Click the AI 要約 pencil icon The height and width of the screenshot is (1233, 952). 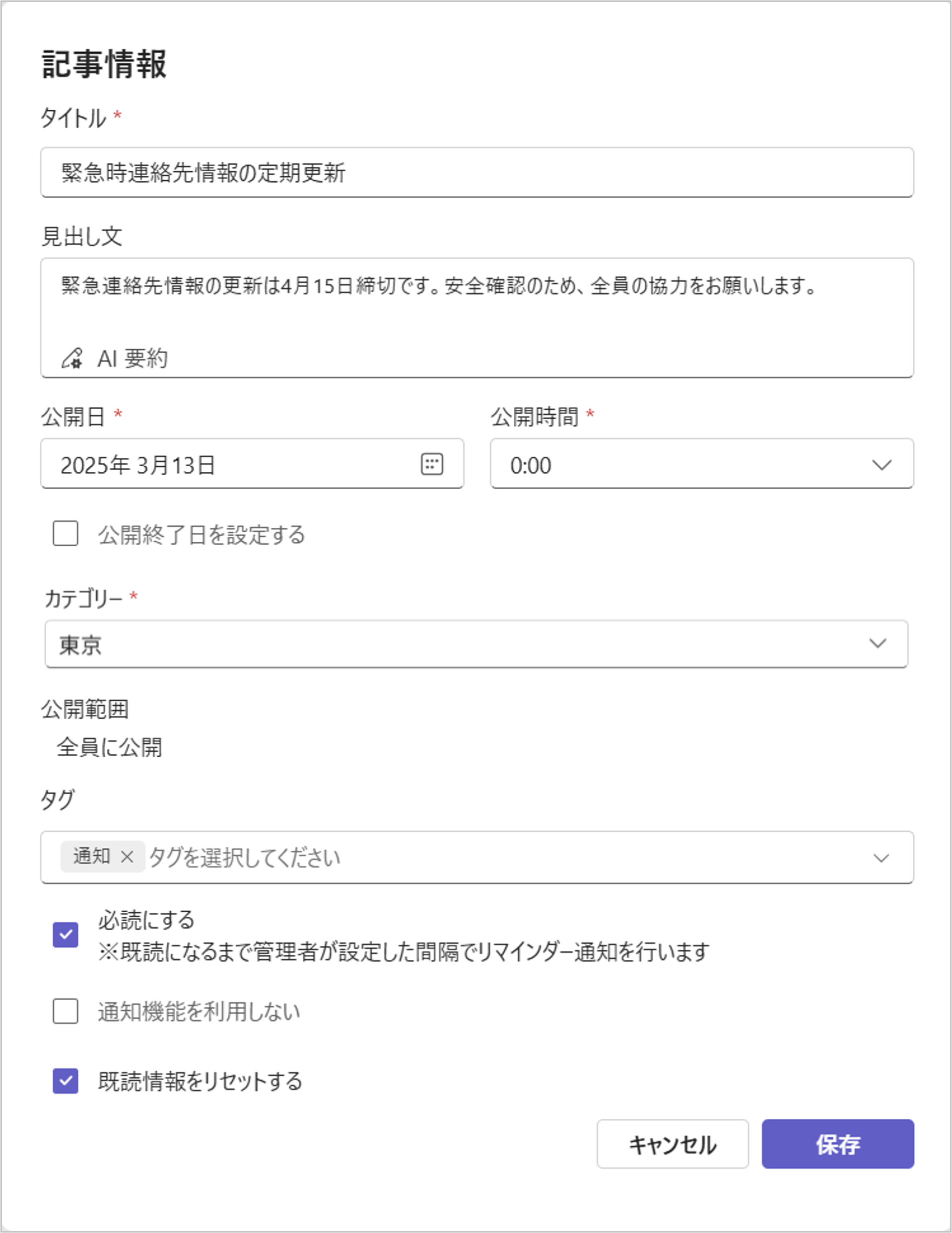click(72, 358)
